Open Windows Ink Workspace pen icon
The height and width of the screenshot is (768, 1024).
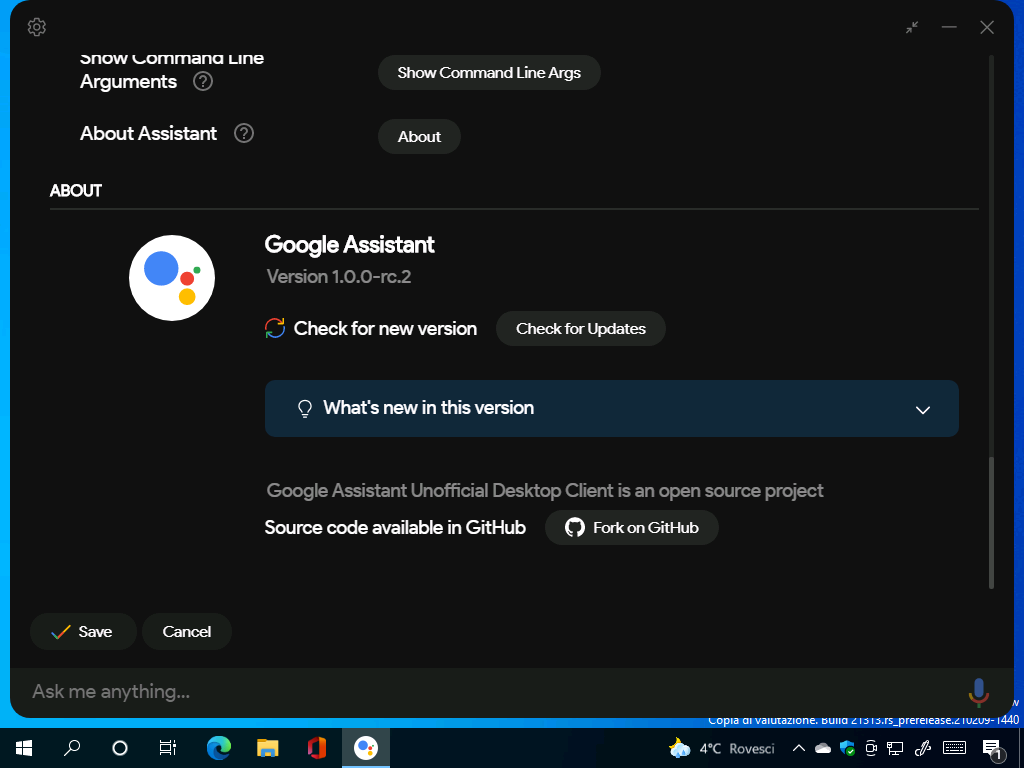(x=923, y=748)
